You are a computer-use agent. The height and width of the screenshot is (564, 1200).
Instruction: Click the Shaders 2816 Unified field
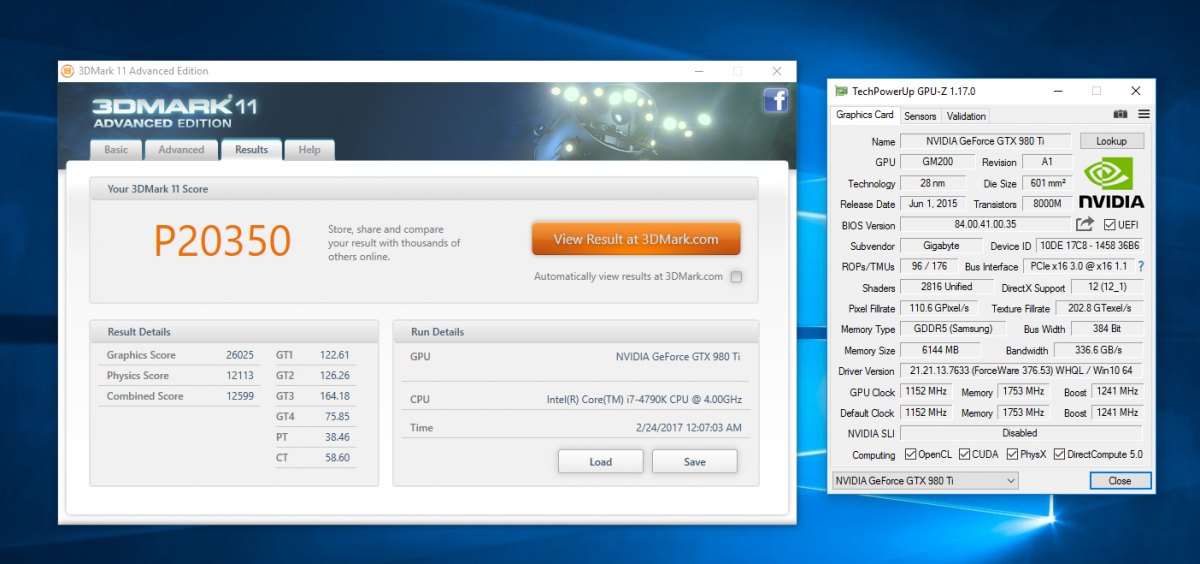(x=945, y=287)
